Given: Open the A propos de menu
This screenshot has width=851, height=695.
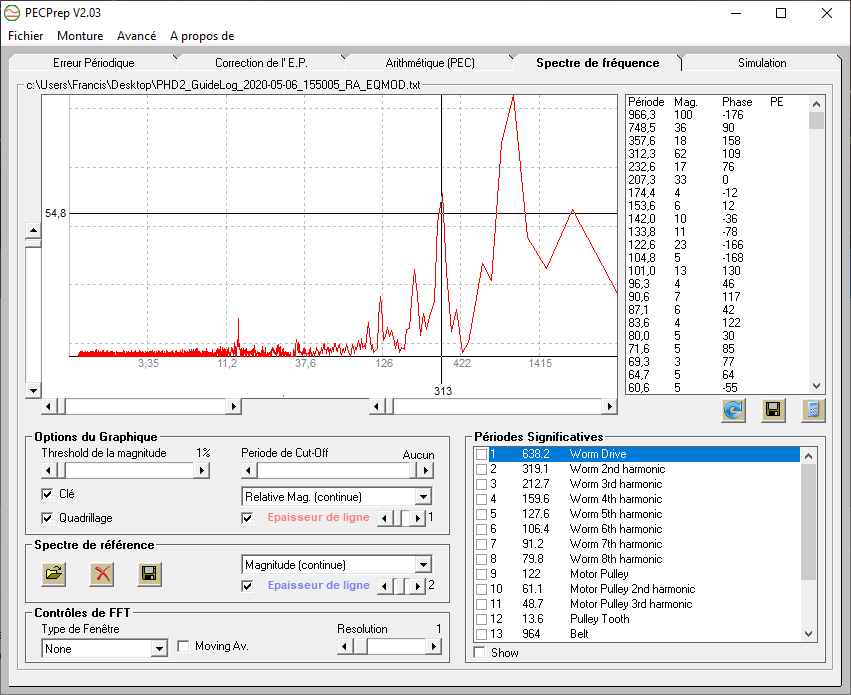Looking at the screenshot, I should coord(202,36).
